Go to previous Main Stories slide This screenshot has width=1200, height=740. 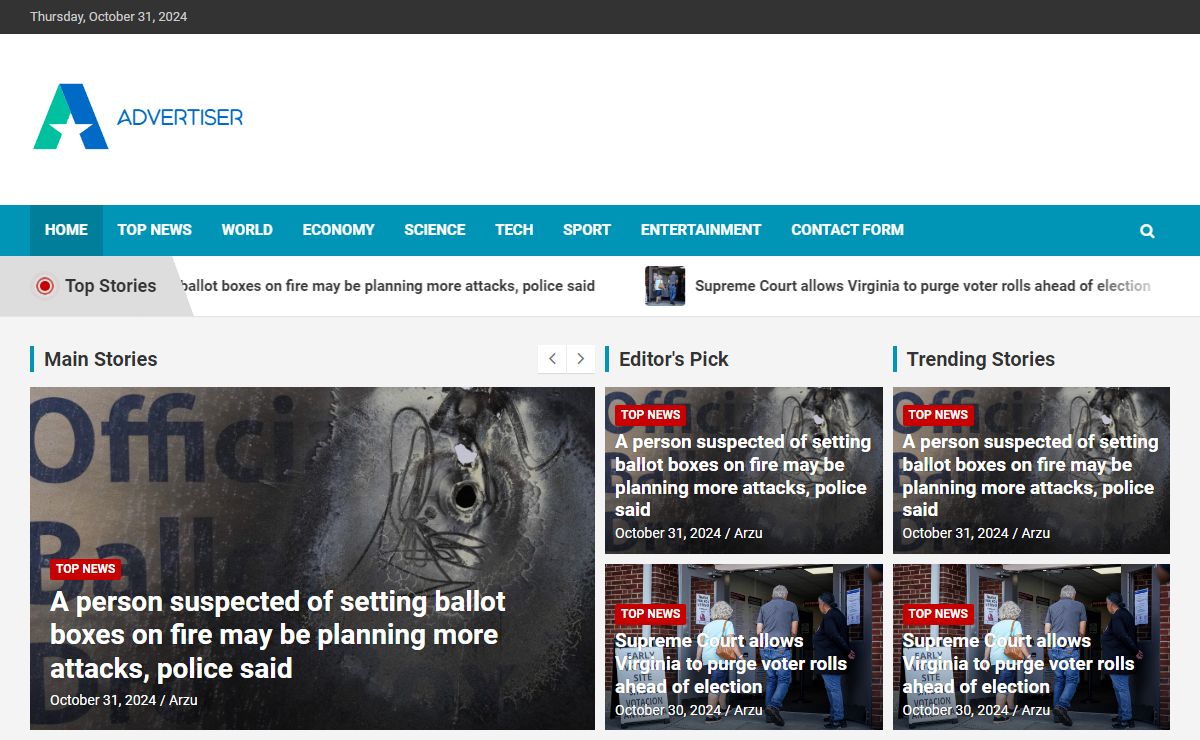coord(552,359)
